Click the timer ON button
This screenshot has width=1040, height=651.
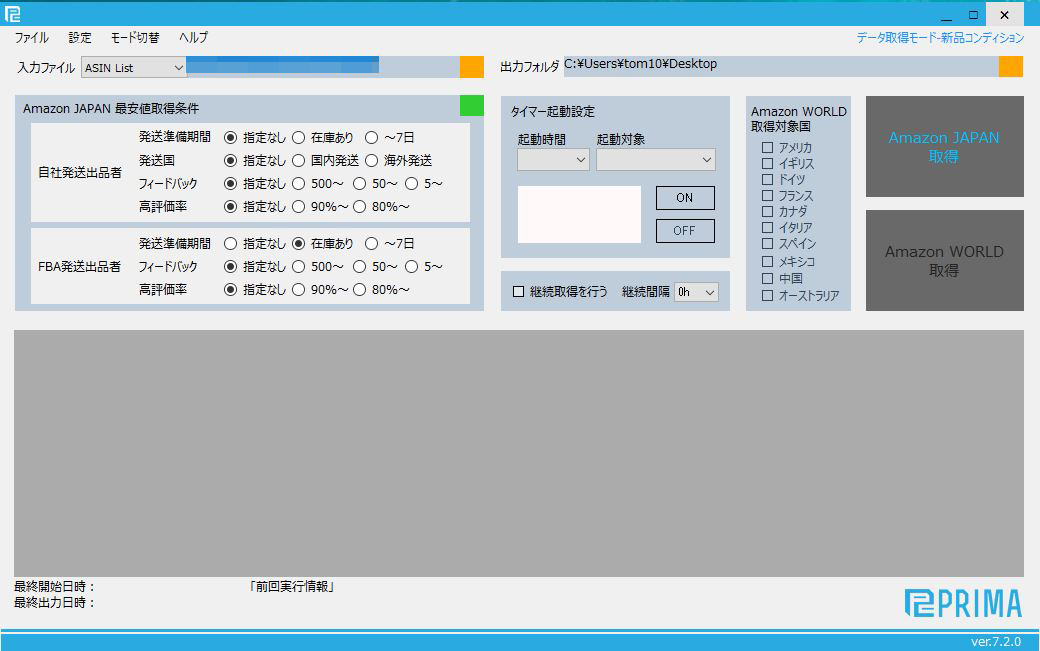point(684,198)
